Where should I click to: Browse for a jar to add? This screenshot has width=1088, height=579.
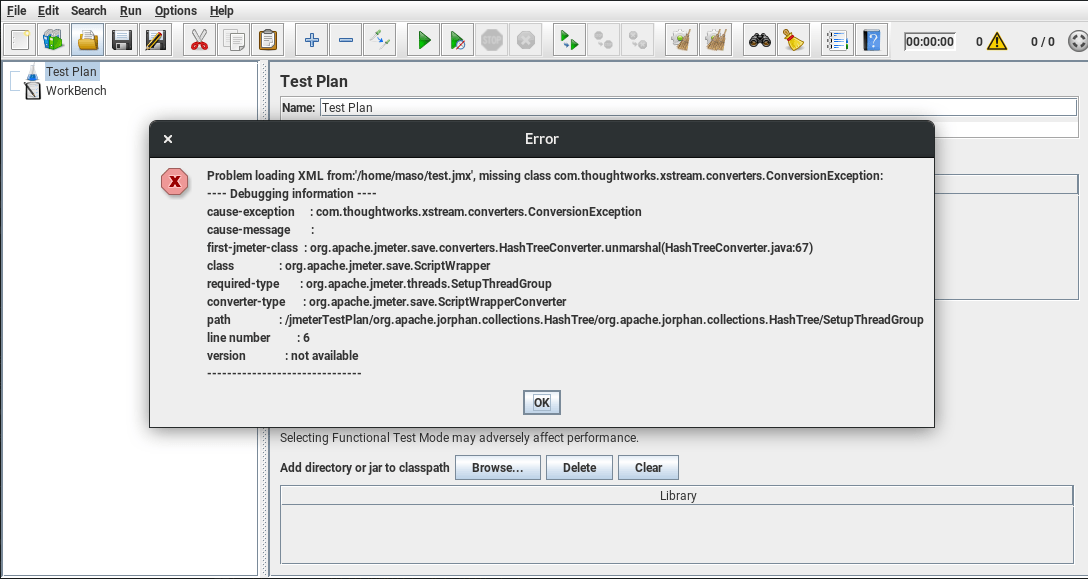coord(497,467)
